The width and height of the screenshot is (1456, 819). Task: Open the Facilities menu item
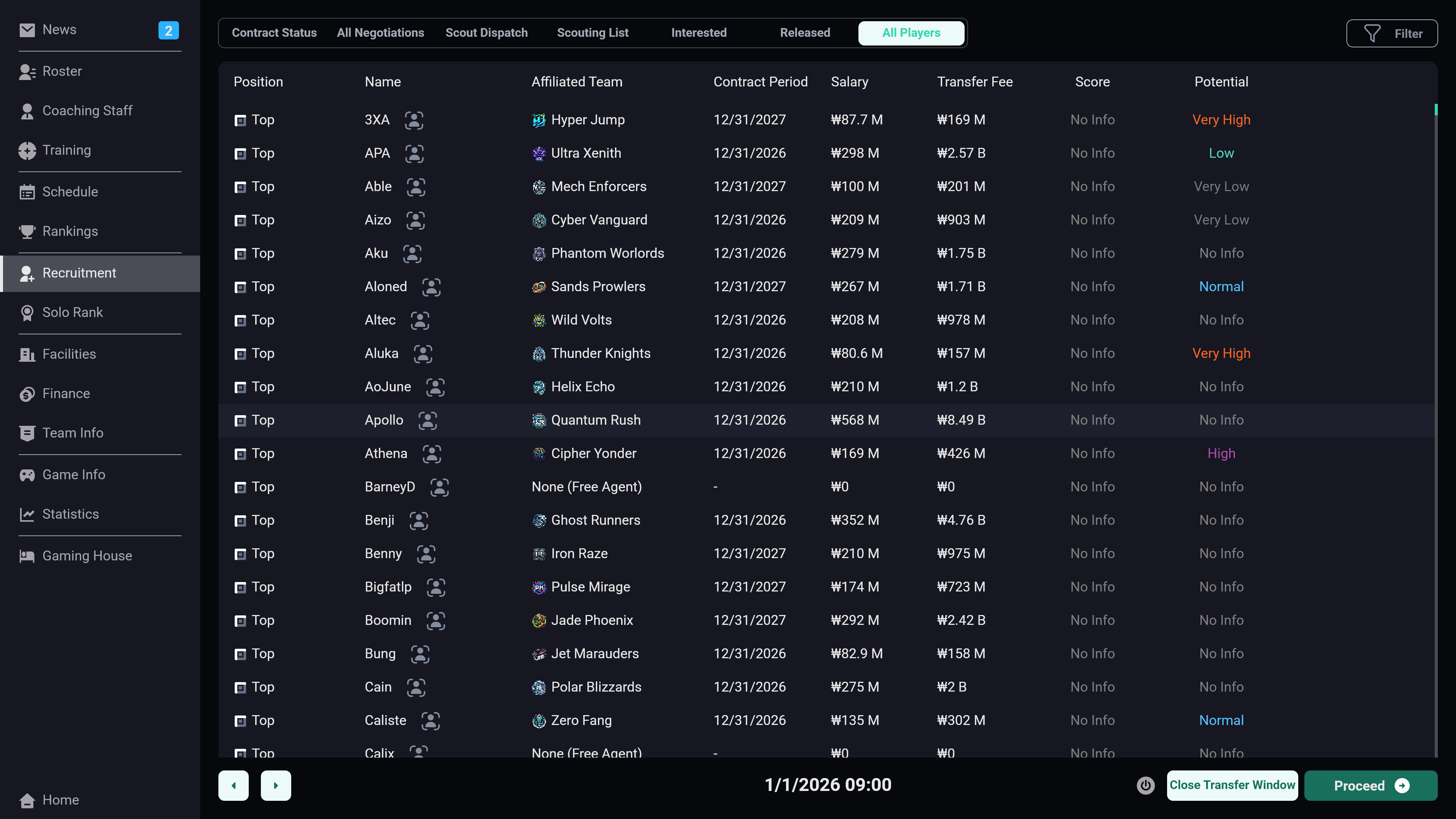click(x=69, y=354)
